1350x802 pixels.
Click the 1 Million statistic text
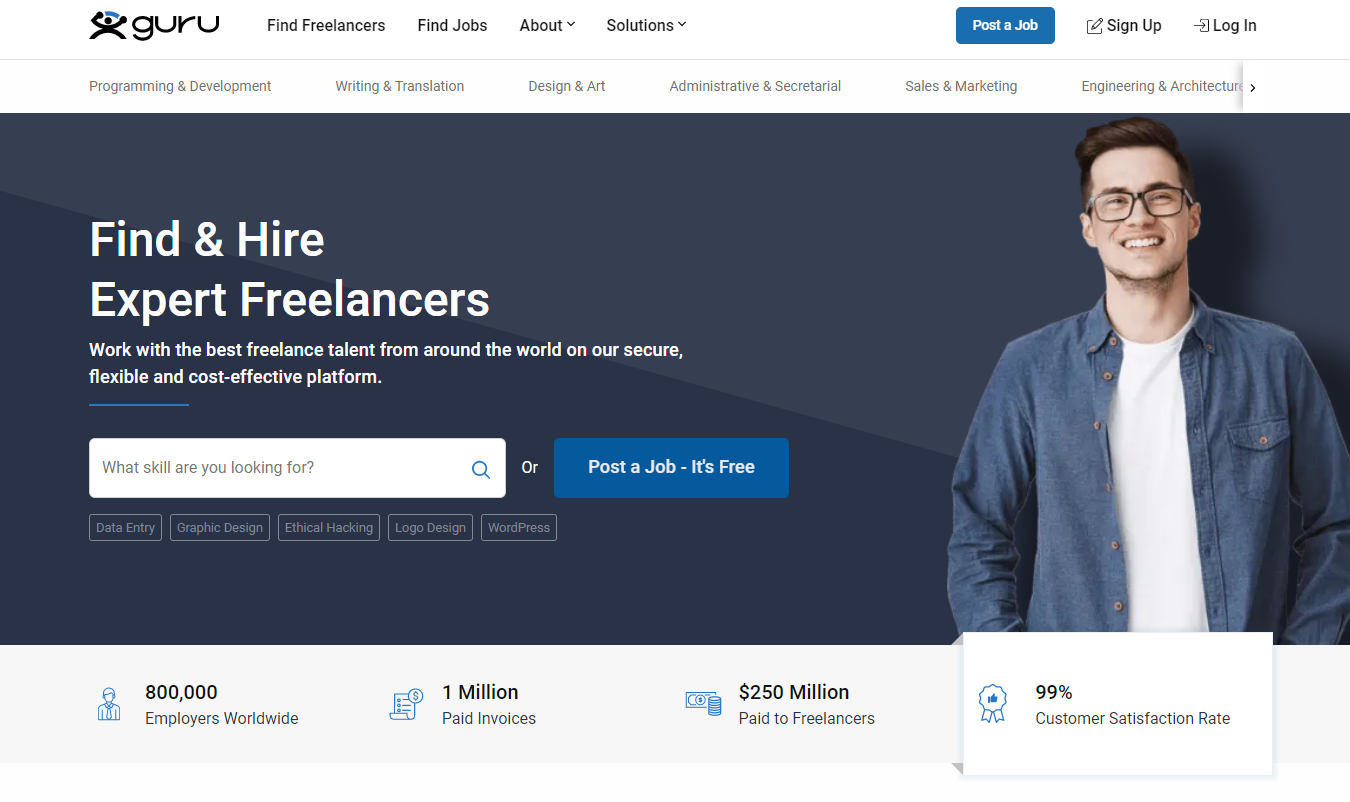tap(480, 692)
